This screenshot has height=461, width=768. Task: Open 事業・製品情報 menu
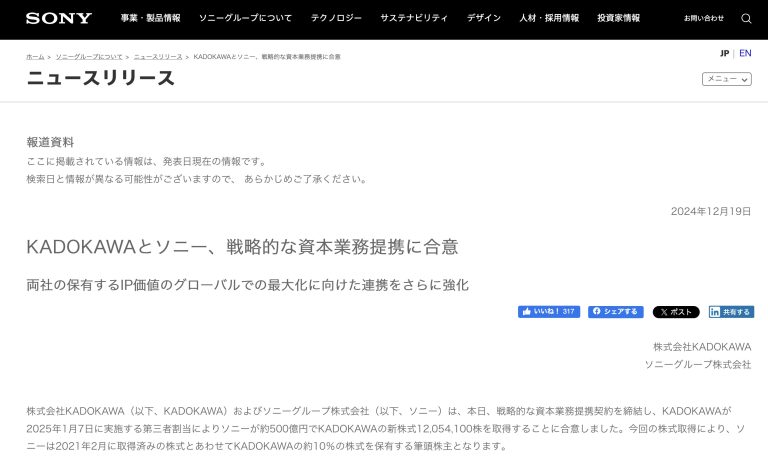(x=150, y=18)
